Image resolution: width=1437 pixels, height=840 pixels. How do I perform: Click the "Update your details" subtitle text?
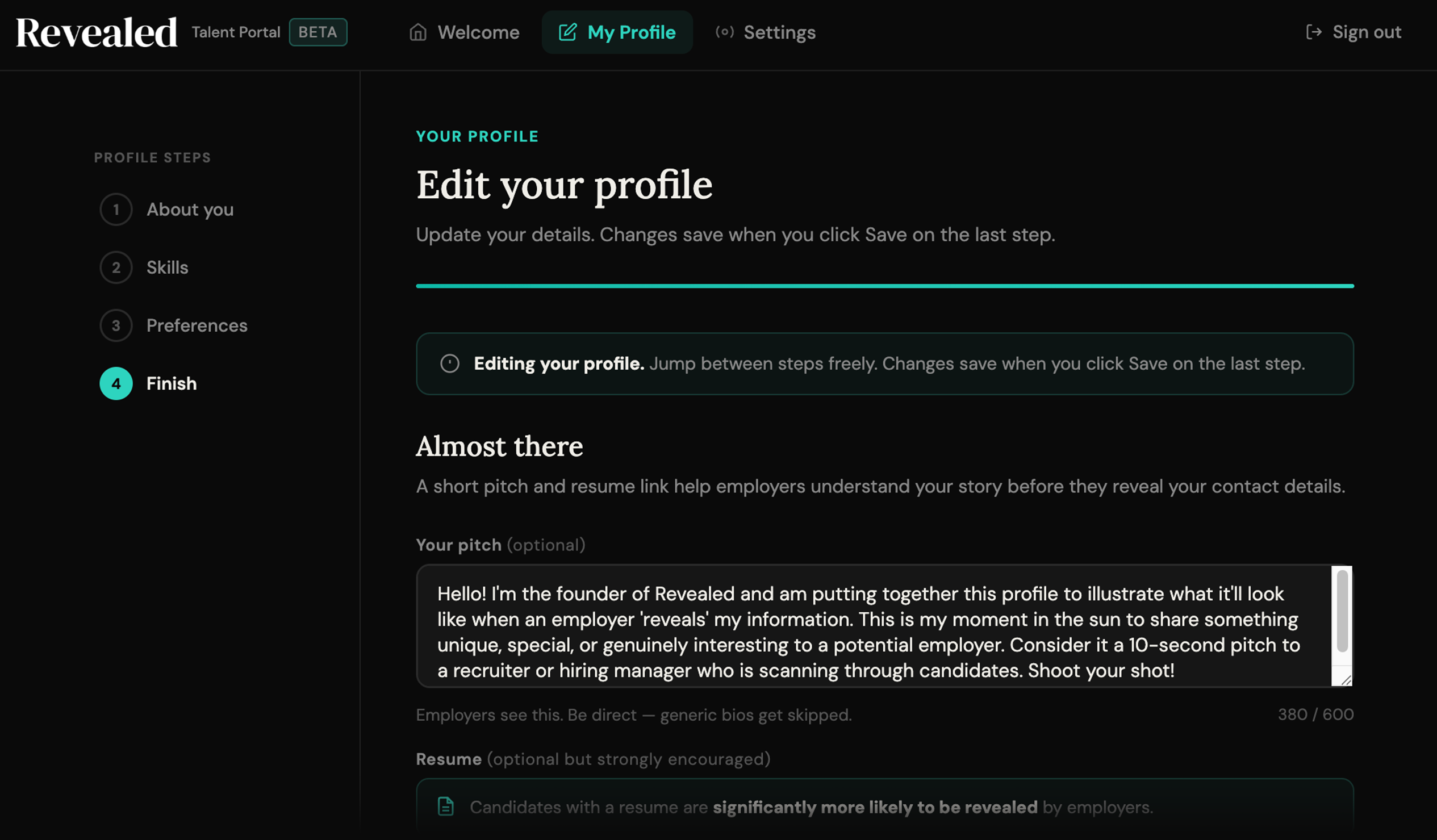pos(736,235)
